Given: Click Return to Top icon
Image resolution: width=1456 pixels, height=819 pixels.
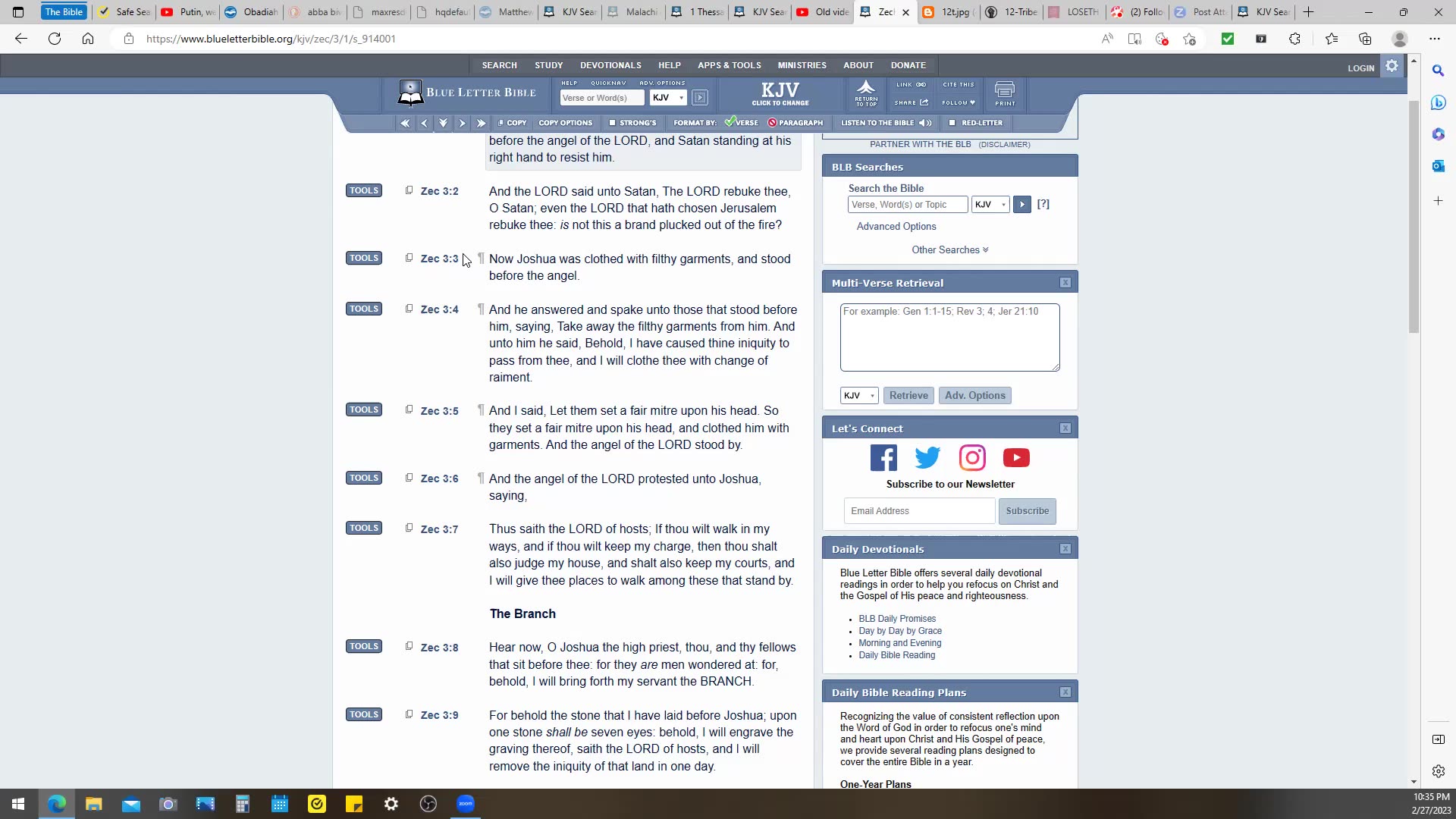Looking at the screenshot, I should click(865, 93).
